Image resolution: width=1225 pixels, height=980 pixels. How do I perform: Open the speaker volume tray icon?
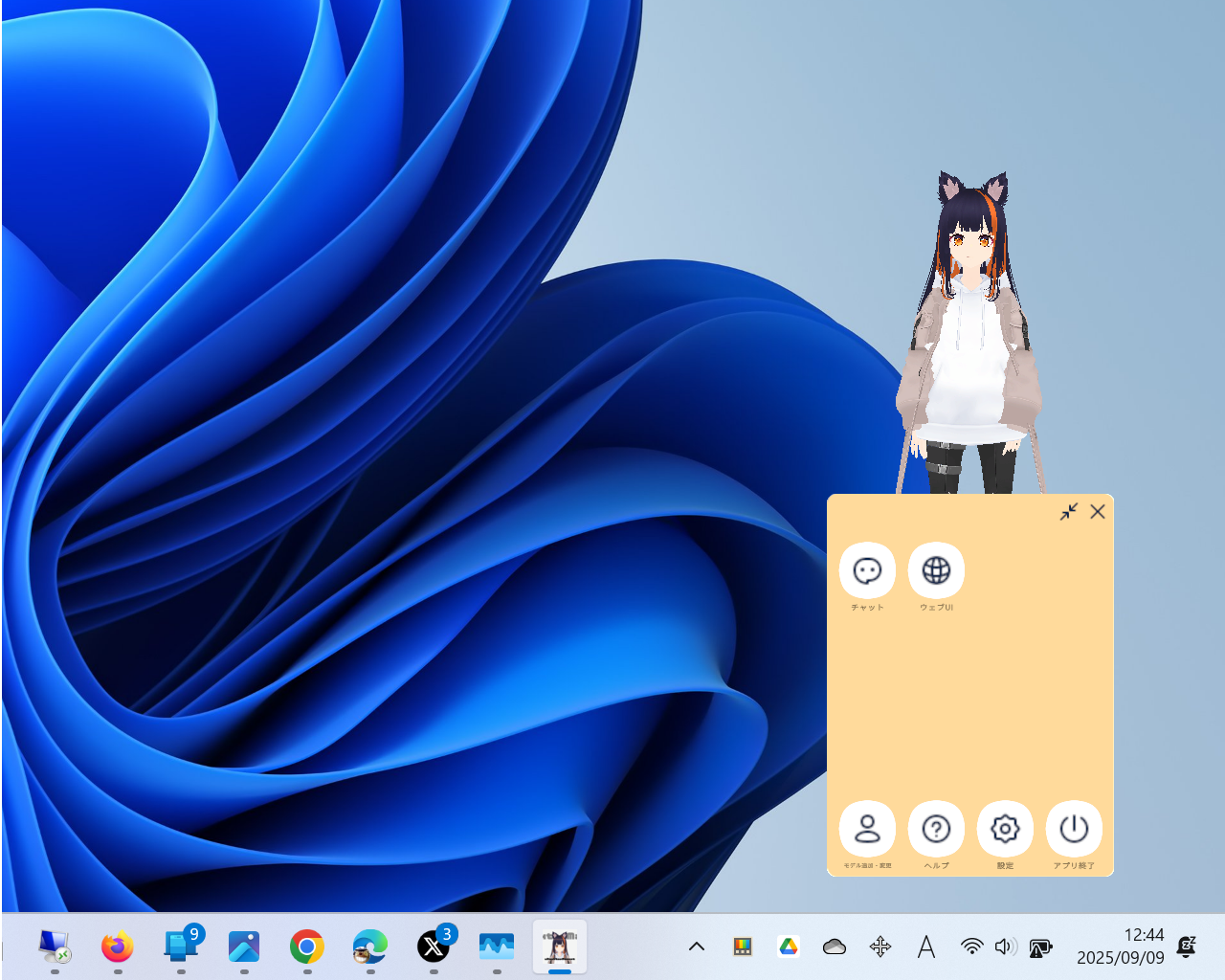[x=1005, y=947]
